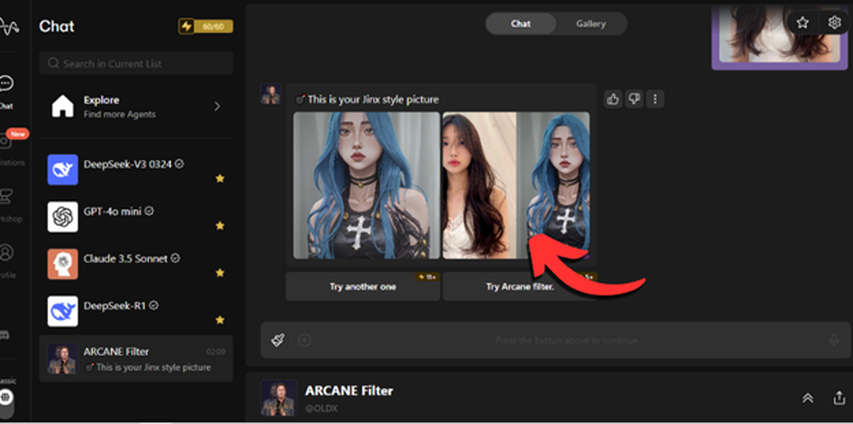
Task: Click the Explore home icon
Action: click(63, 106)
